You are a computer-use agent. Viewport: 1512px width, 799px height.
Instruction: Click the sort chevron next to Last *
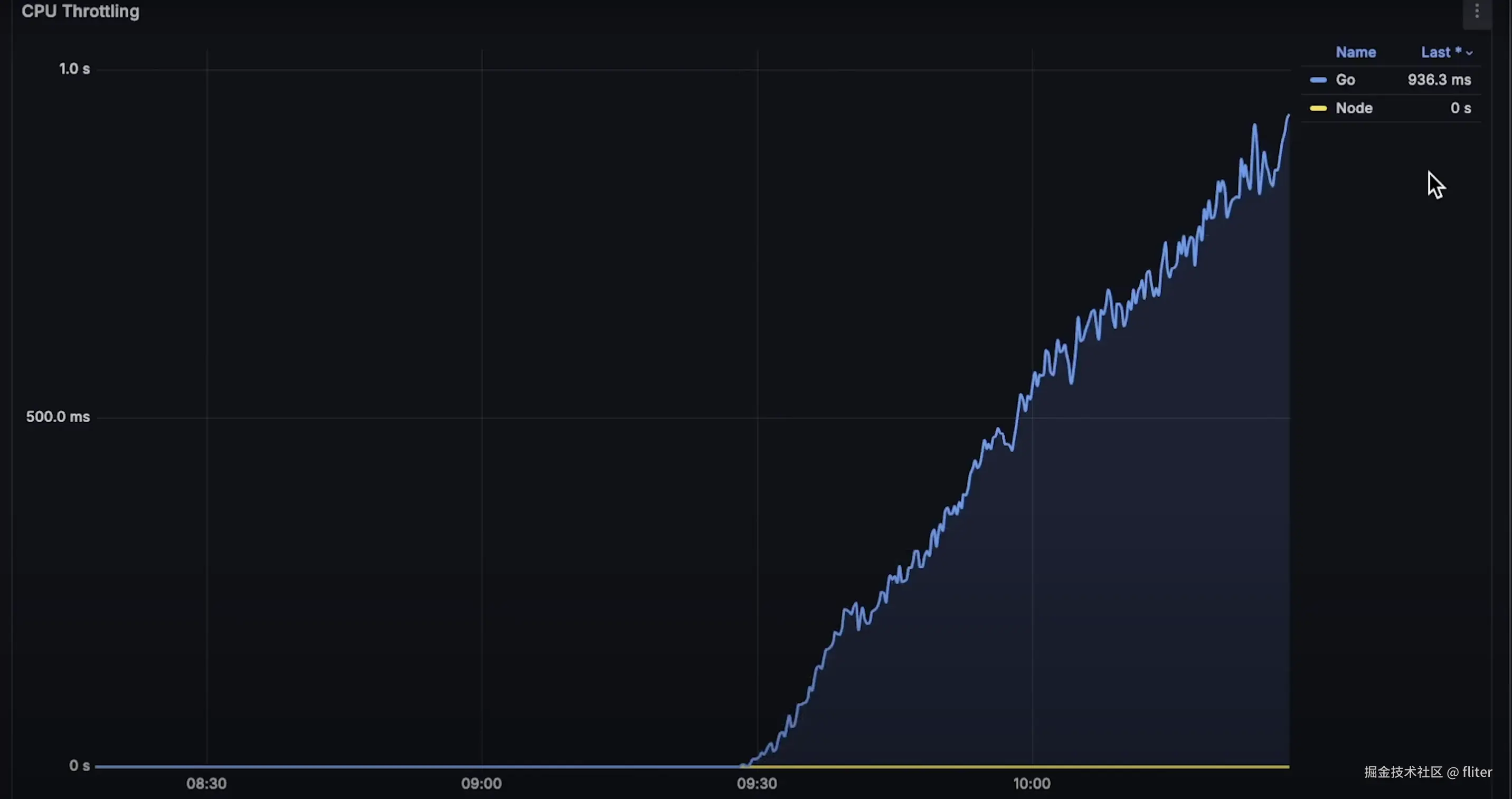1469,53
